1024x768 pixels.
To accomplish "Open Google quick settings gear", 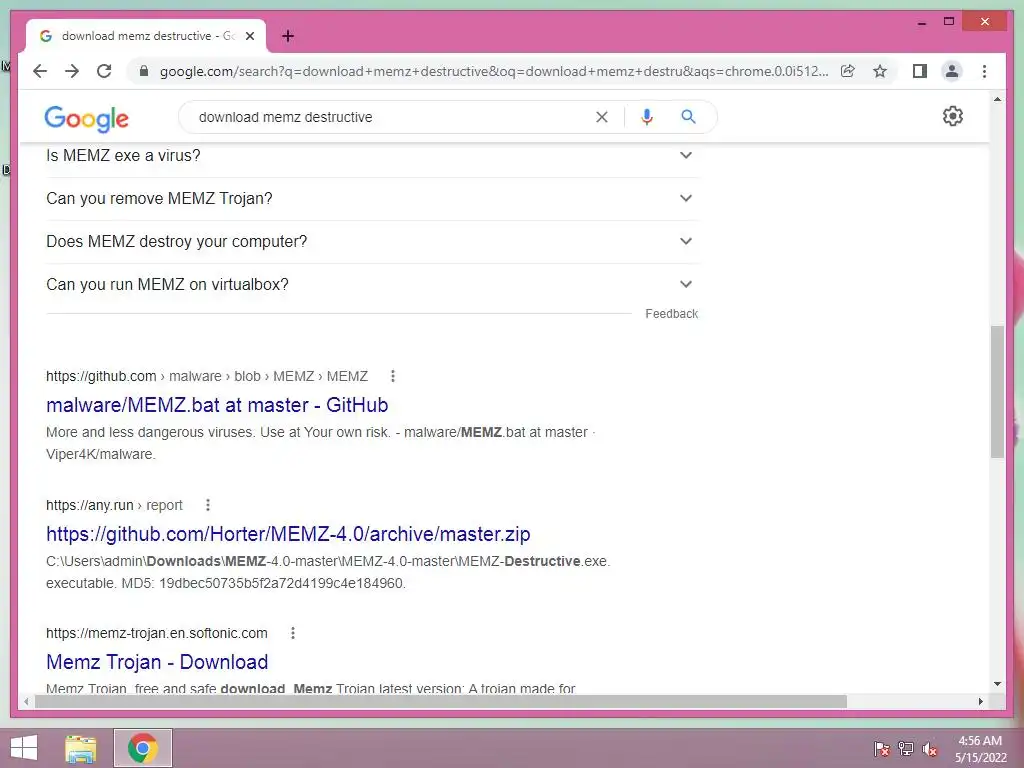I will pos(953,116).
